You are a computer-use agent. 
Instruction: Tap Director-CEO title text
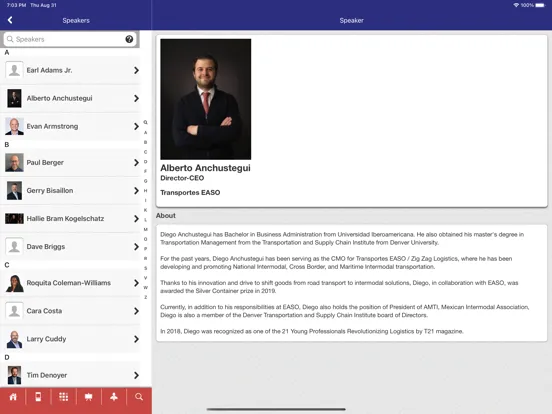pos(182,178)
